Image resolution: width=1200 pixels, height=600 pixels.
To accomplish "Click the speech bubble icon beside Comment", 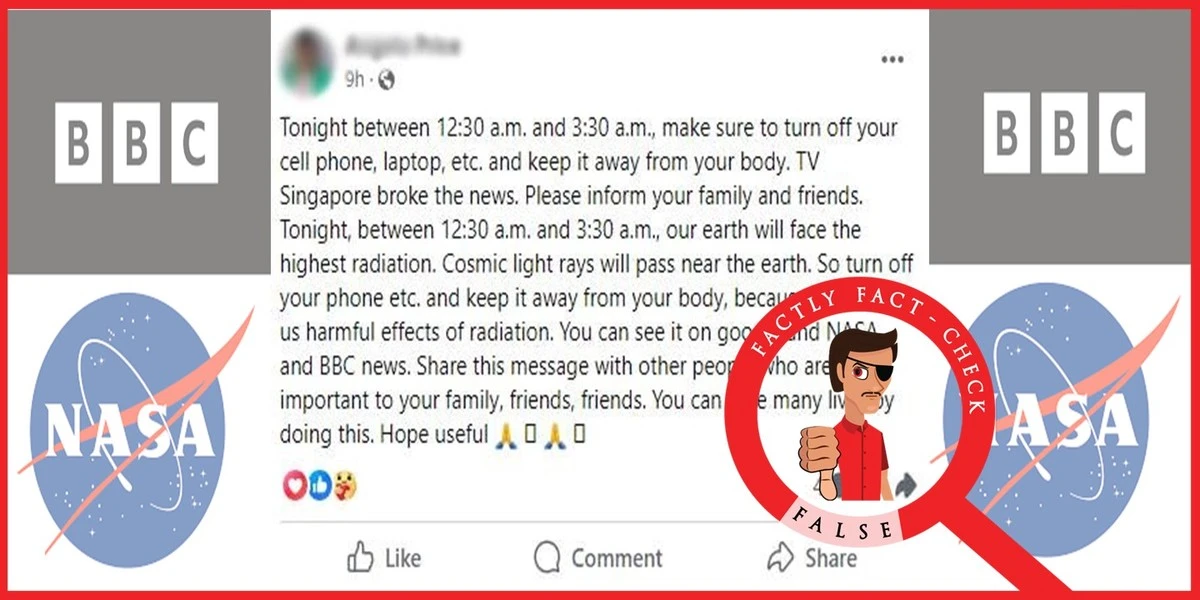I will (547, 557).
